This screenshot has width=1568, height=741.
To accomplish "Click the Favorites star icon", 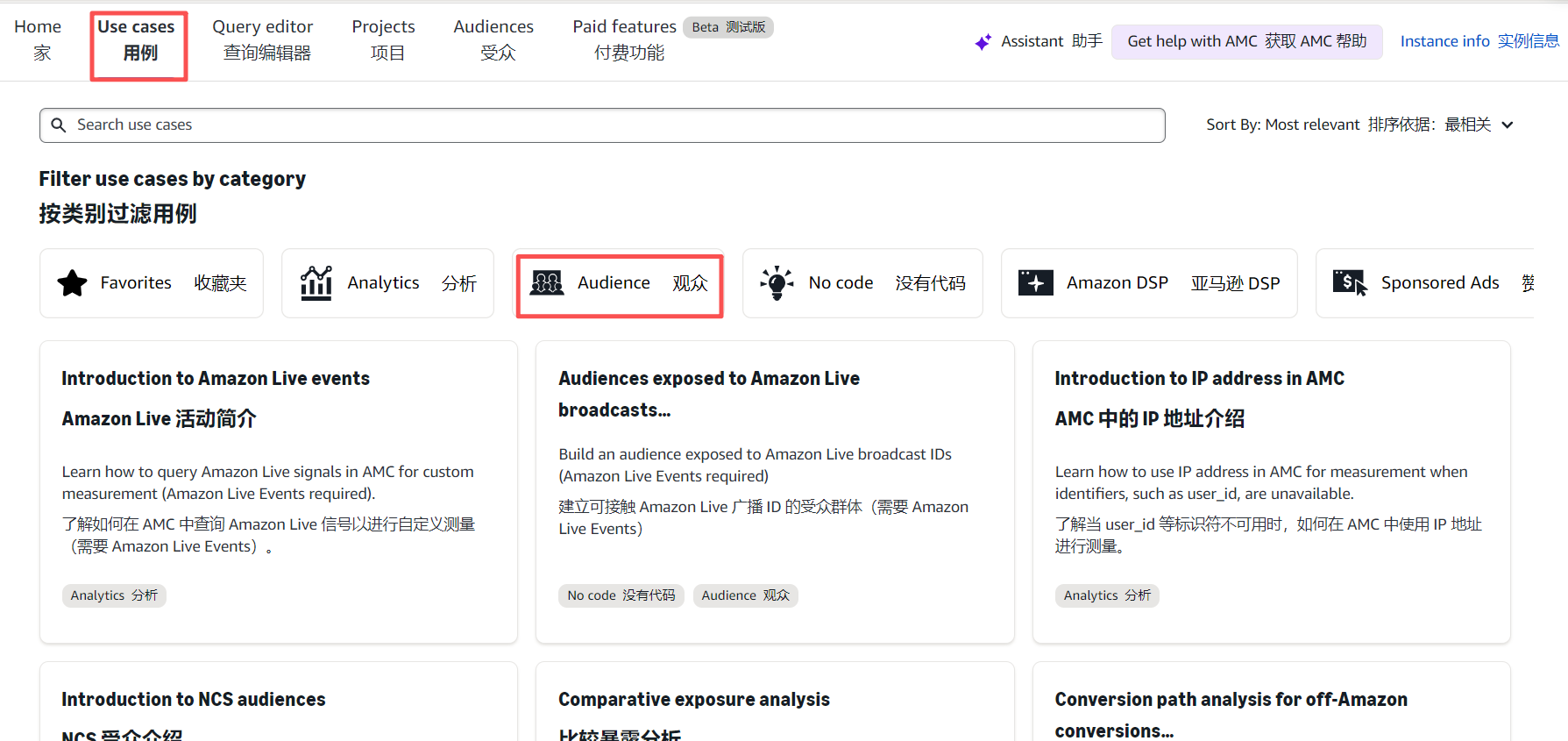I will click(72, 283).
